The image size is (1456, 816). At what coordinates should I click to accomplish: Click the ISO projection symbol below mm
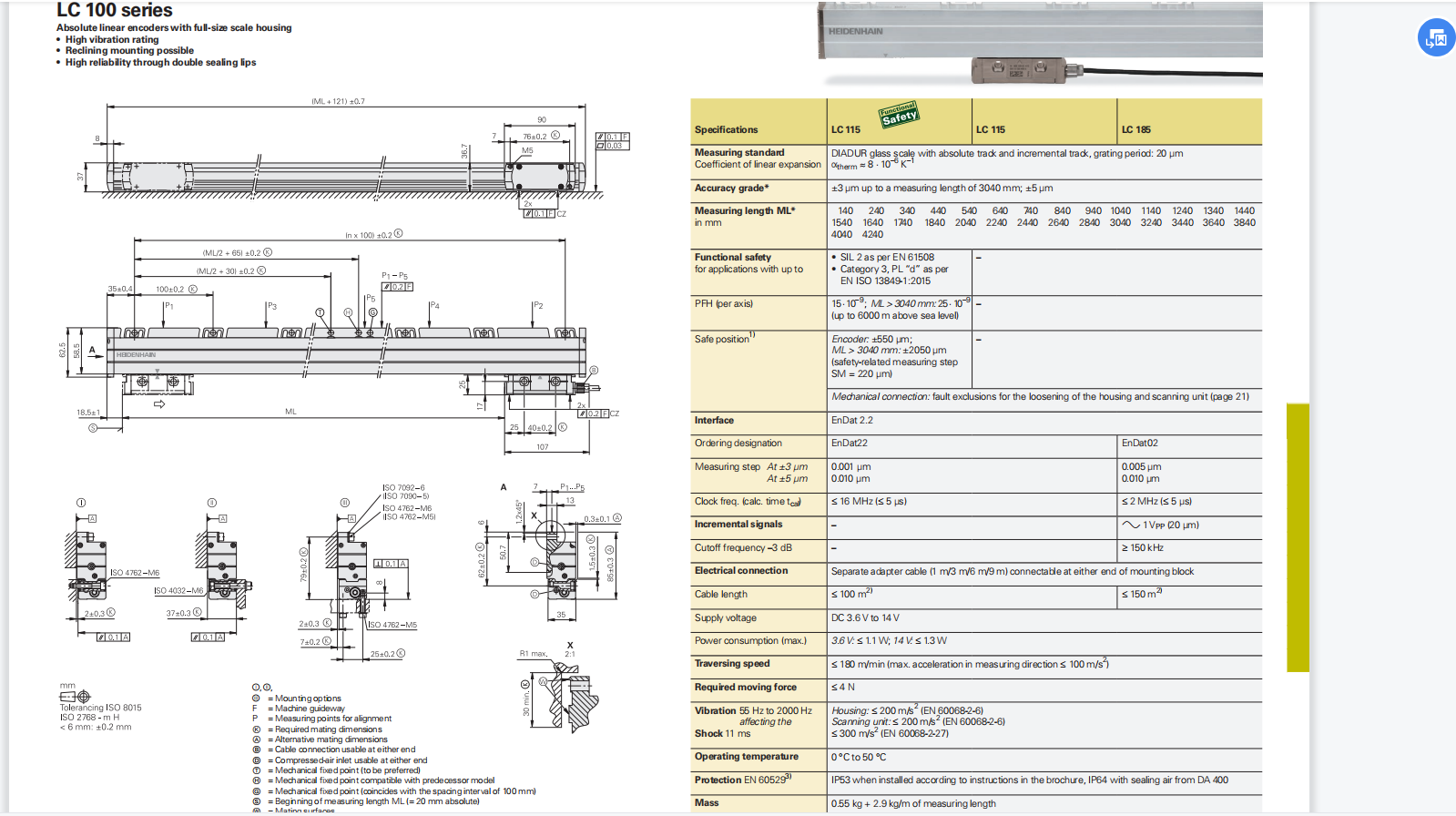[76, 697]
